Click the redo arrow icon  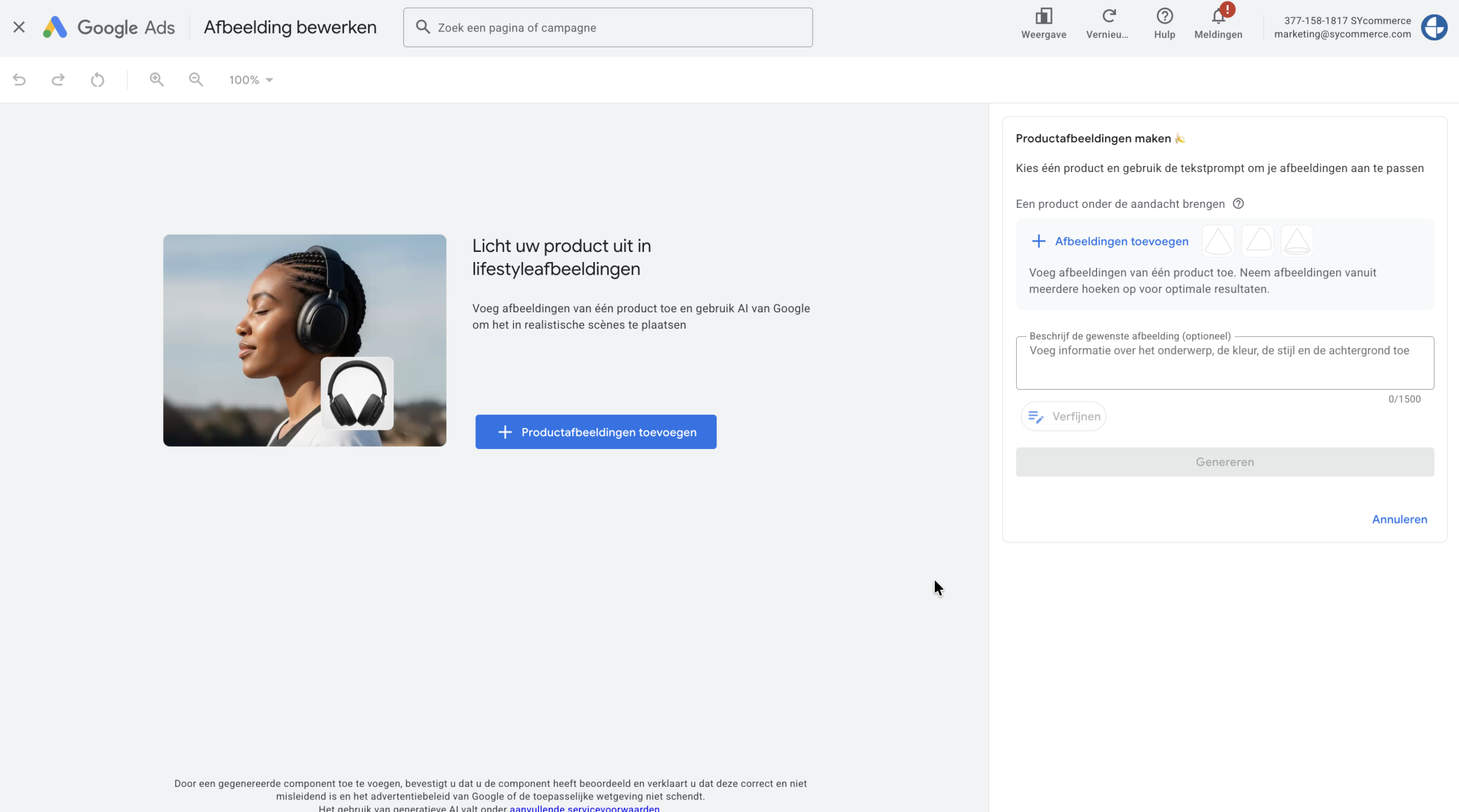(x=58, y=80)
